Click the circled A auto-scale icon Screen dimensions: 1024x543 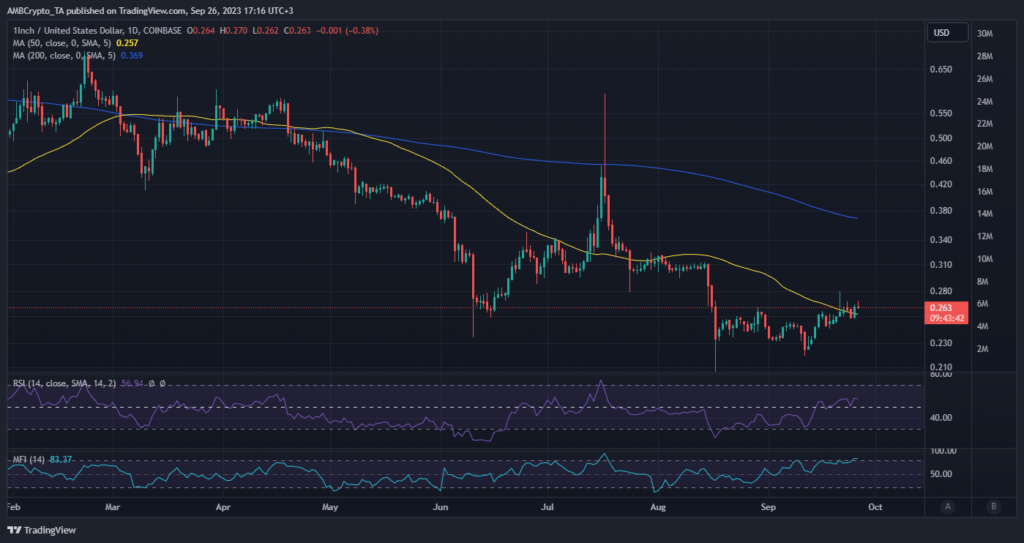pos(946,507)
